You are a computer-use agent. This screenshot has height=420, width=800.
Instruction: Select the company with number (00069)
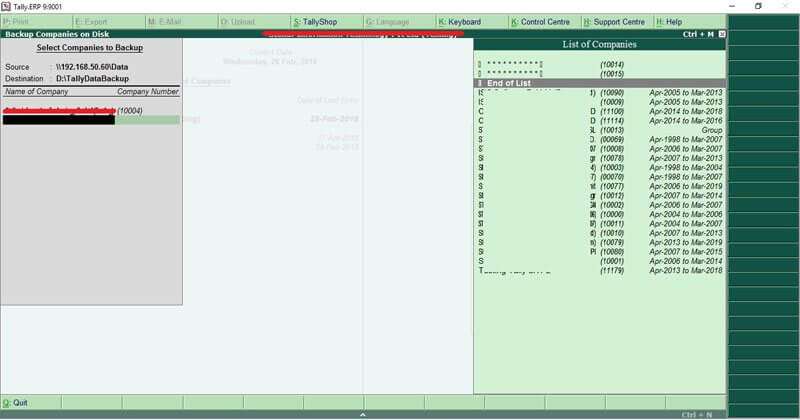click(599, 139)
